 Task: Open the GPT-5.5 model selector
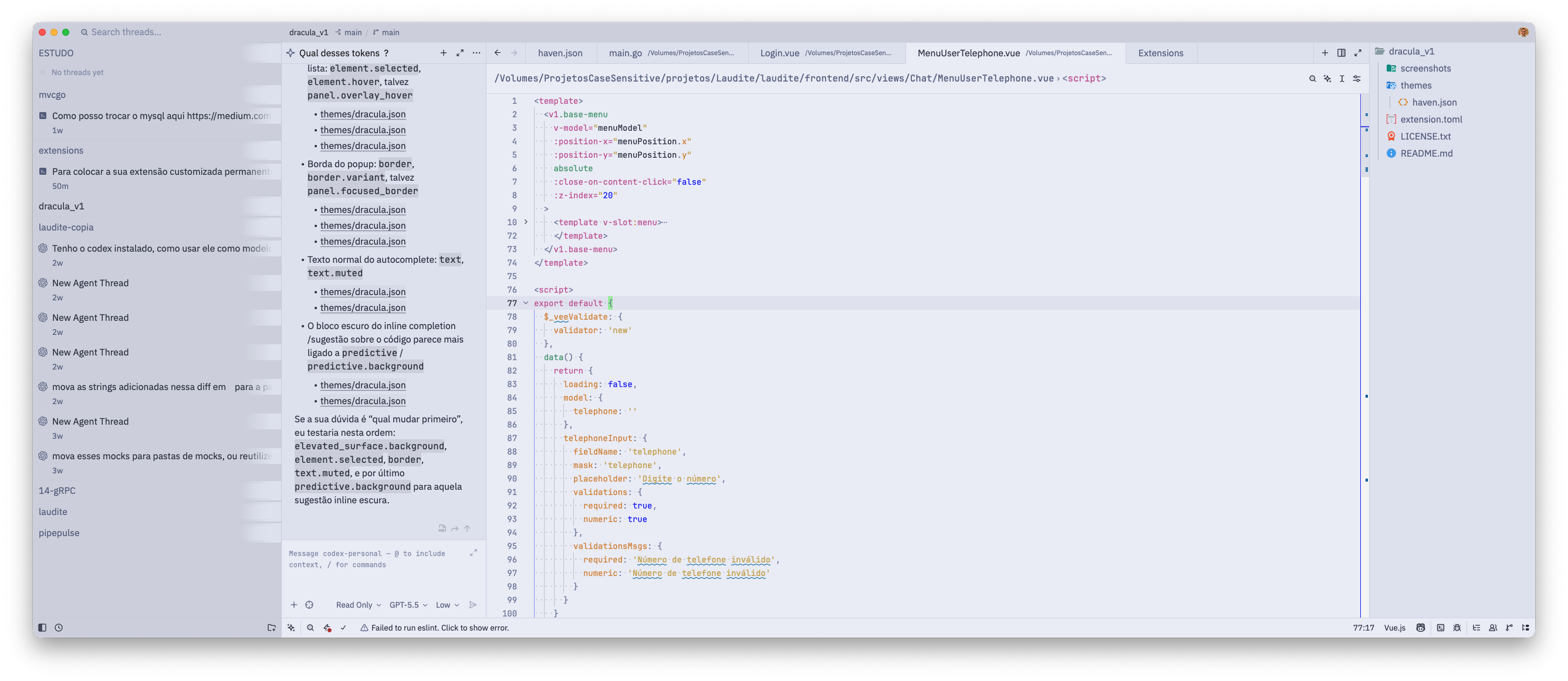pyautogui.click(x=408, y=604)
